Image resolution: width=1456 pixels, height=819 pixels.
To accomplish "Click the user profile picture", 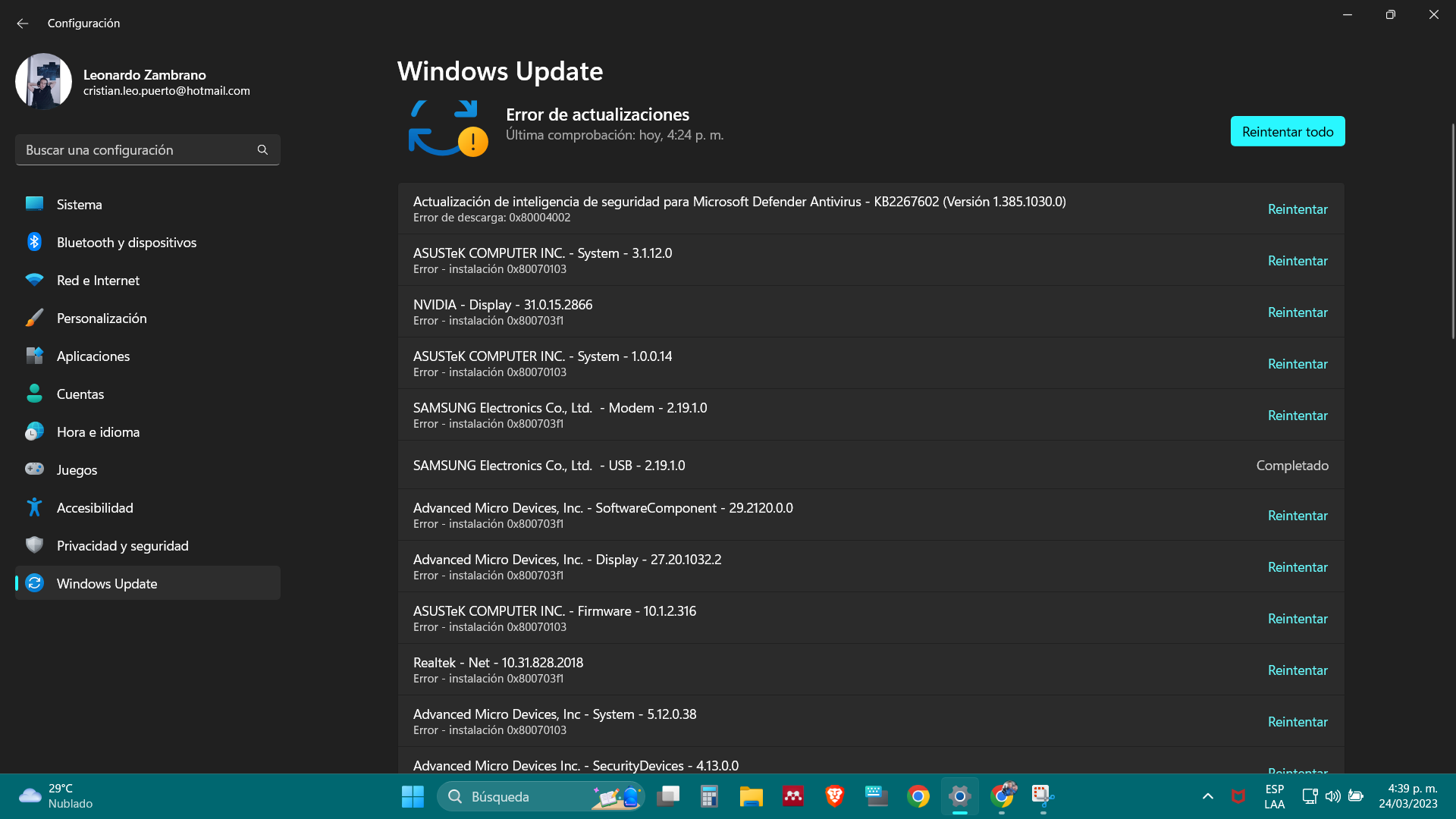I will [43, 81].
